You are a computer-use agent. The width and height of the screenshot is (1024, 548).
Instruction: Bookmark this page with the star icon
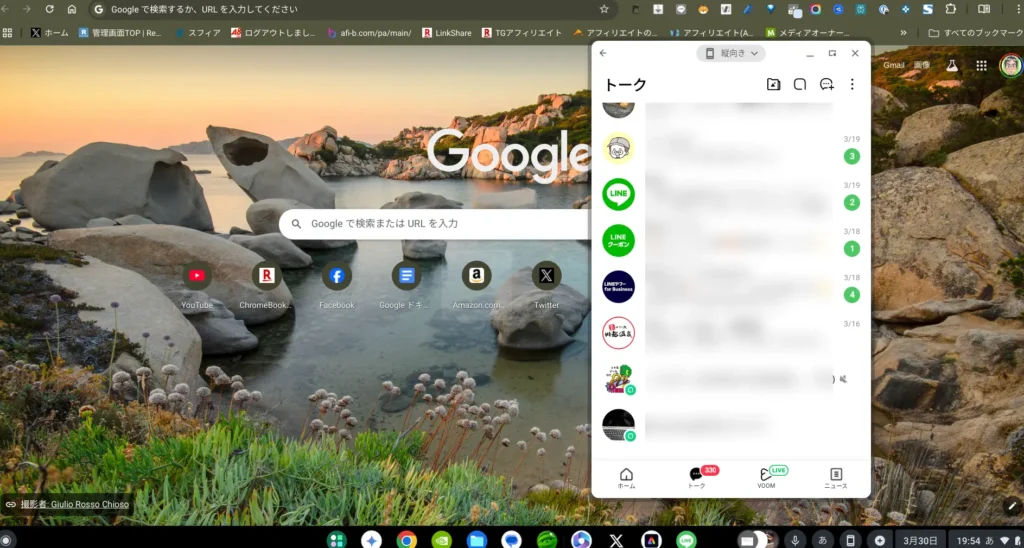point(604,9)
